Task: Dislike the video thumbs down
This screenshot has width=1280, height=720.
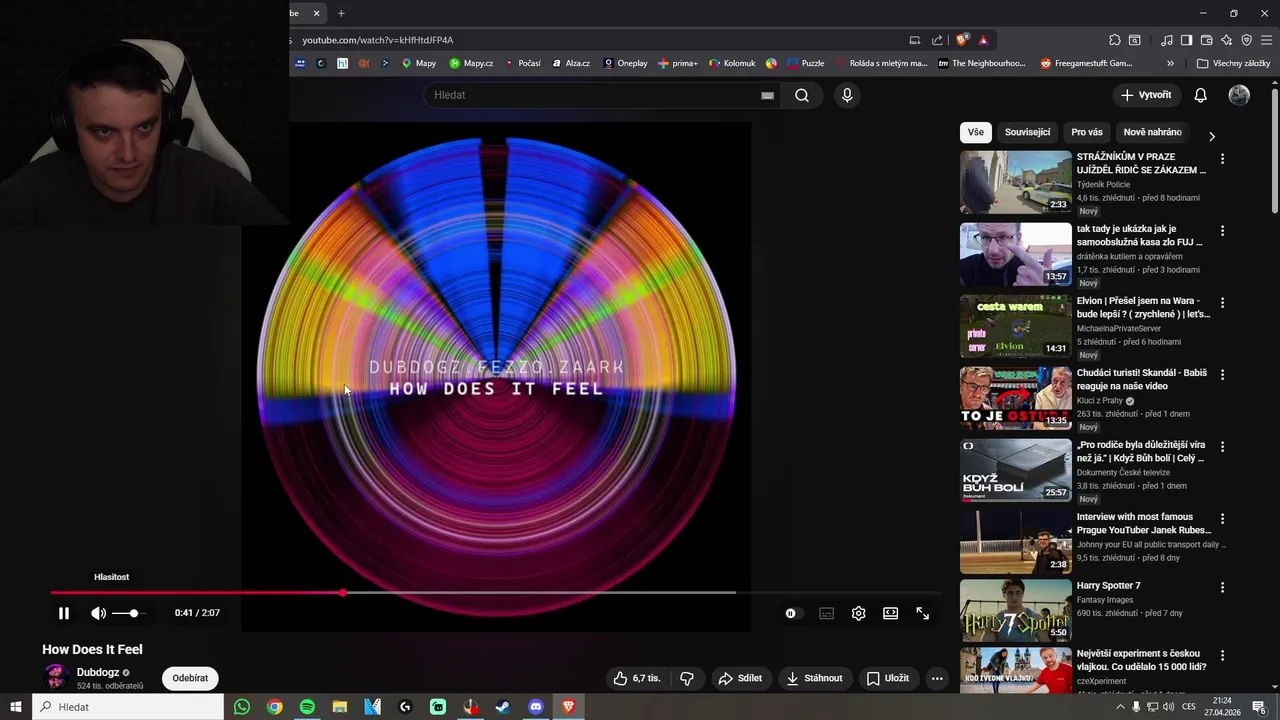Action: 687,678
